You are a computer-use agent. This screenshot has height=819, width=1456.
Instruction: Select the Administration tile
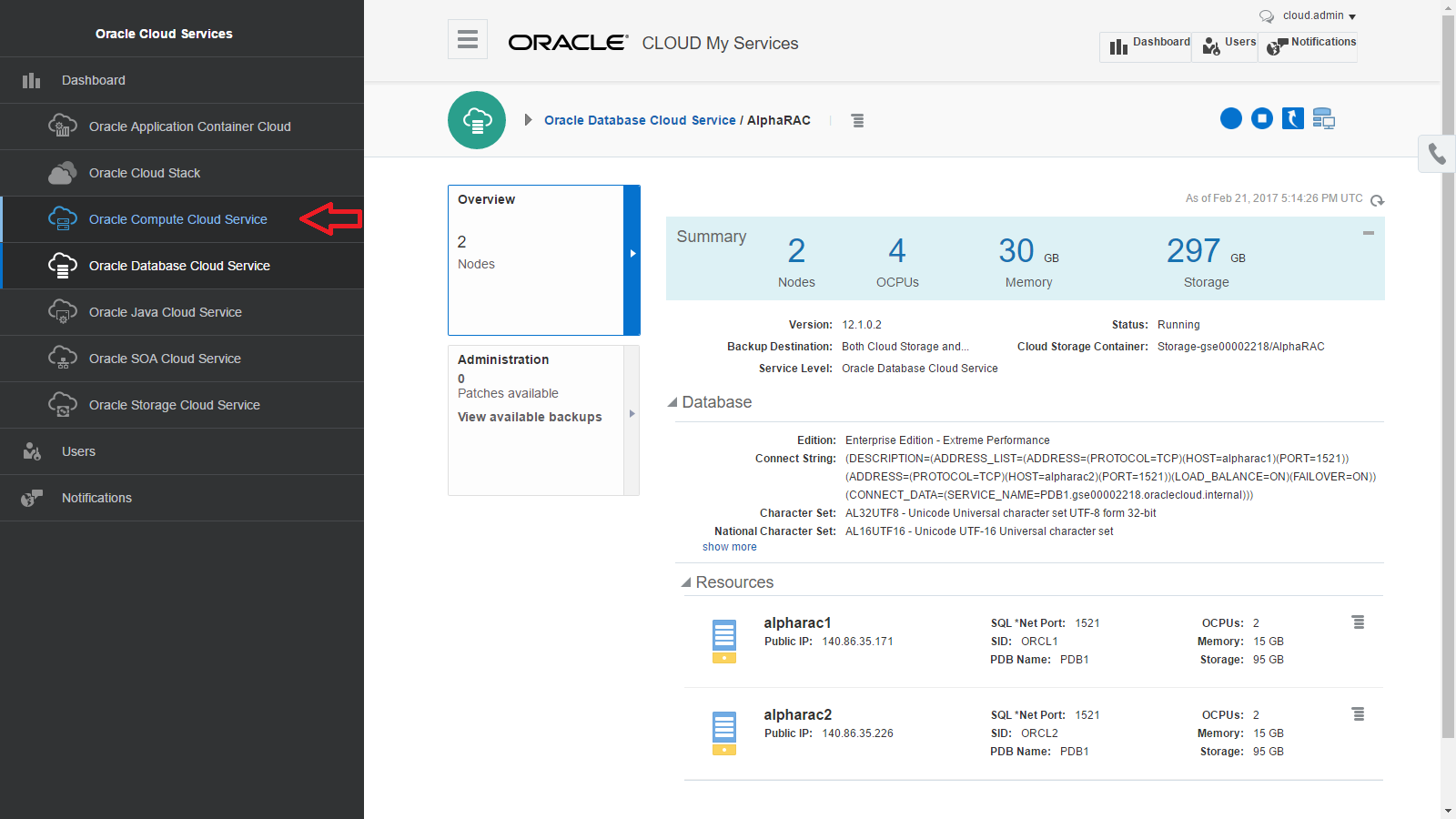pos(543,420)
